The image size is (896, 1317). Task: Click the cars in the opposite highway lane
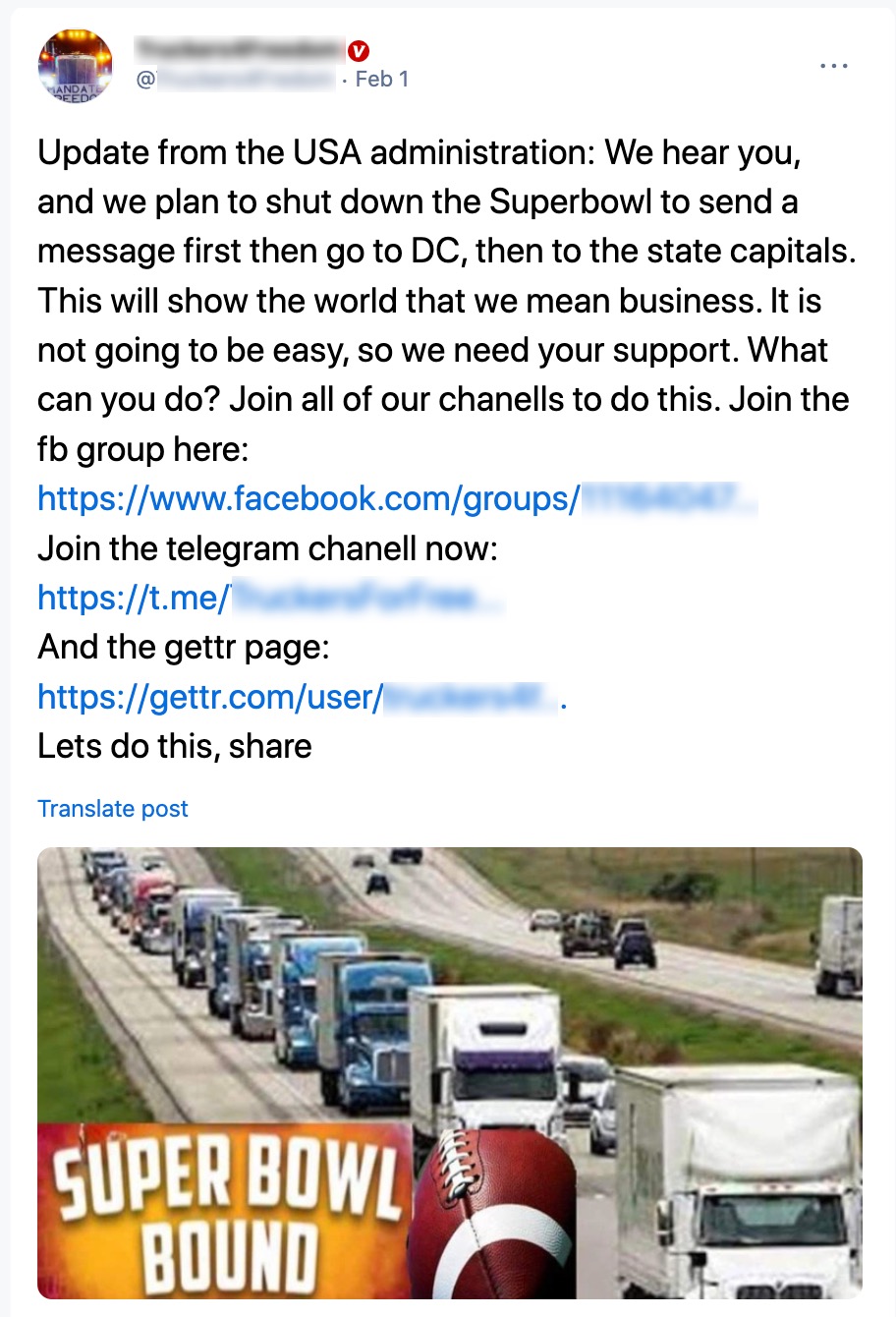coord(599,934)
